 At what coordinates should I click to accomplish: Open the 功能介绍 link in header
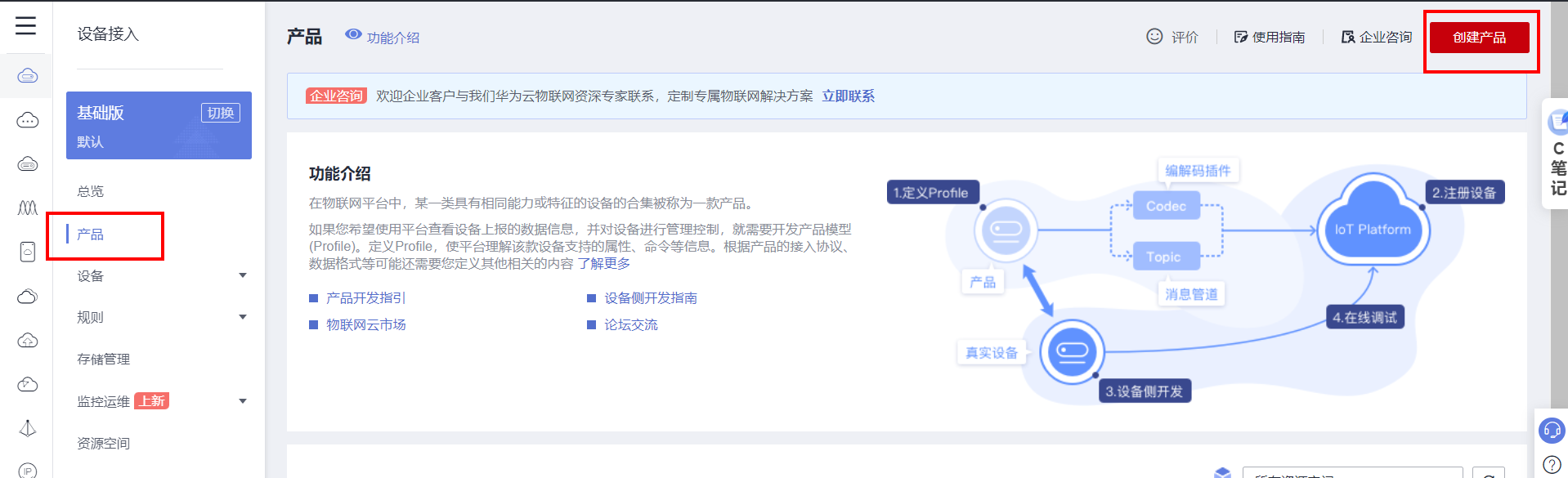[393, 38]
